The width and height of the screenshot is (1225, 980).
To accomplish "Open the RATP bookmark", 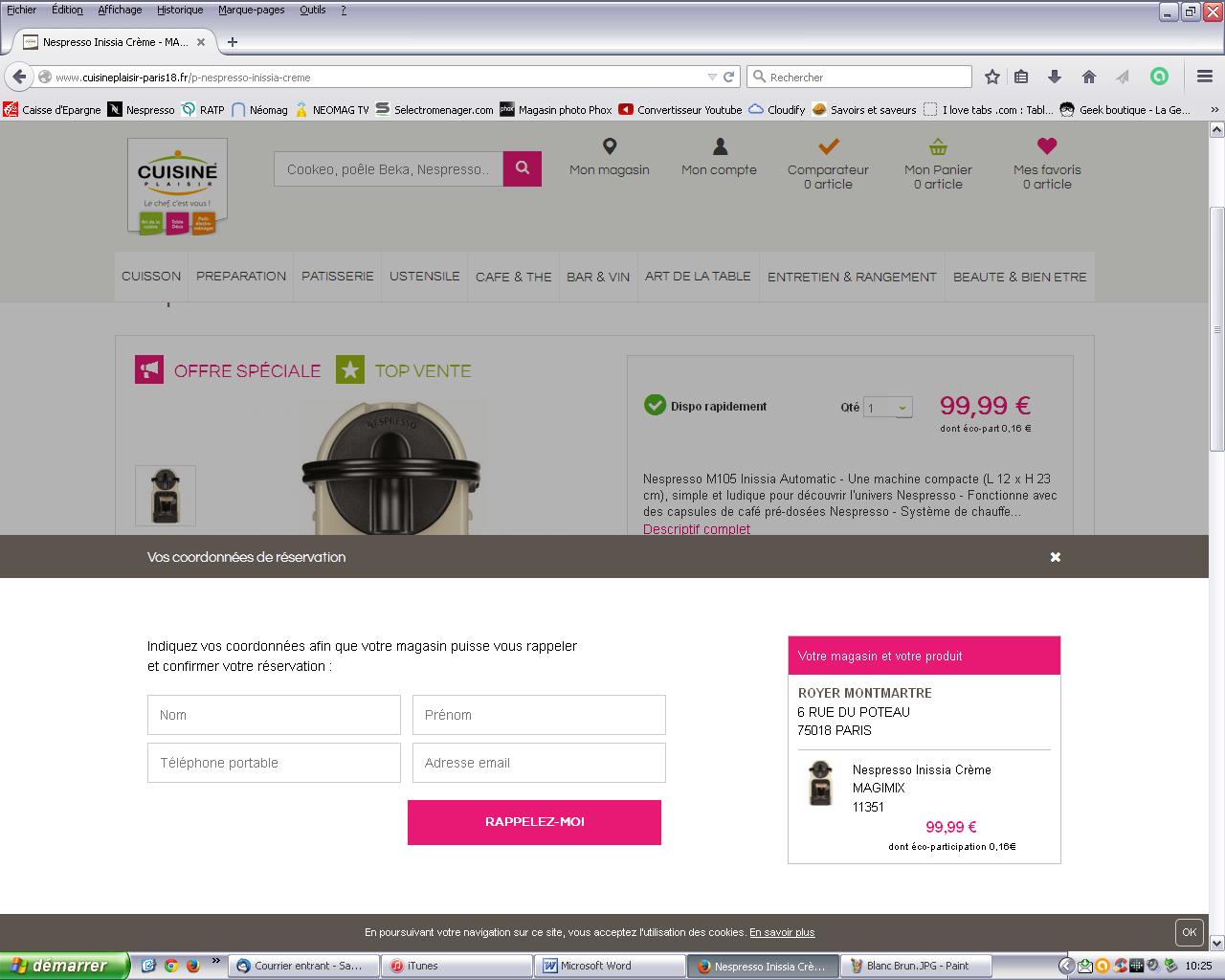I will click(x=203, y=110).
